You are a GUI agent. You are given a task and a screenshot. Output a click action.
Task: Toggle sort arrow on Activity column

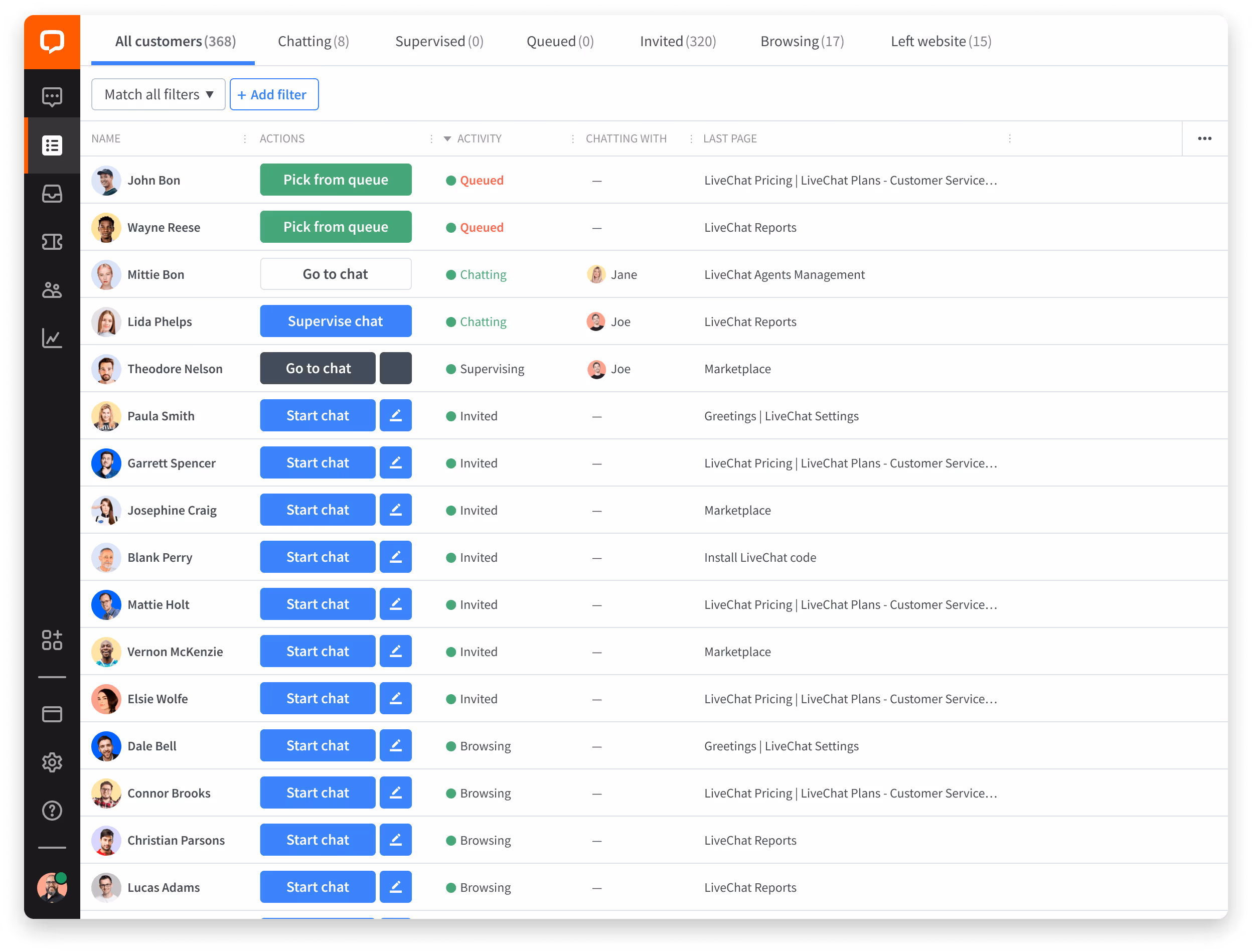447,139
